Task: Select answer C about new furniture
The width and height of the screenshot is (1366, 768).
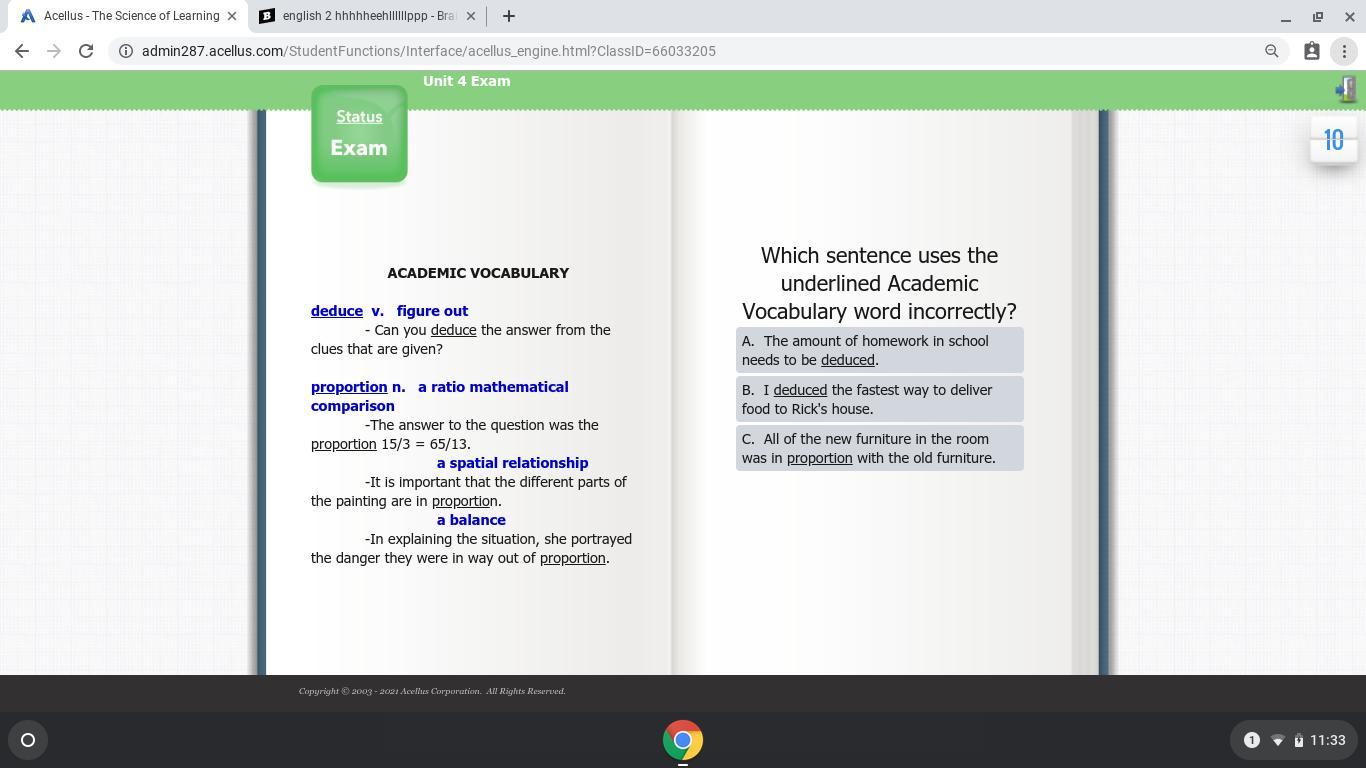Action: [x=880, y=449]
